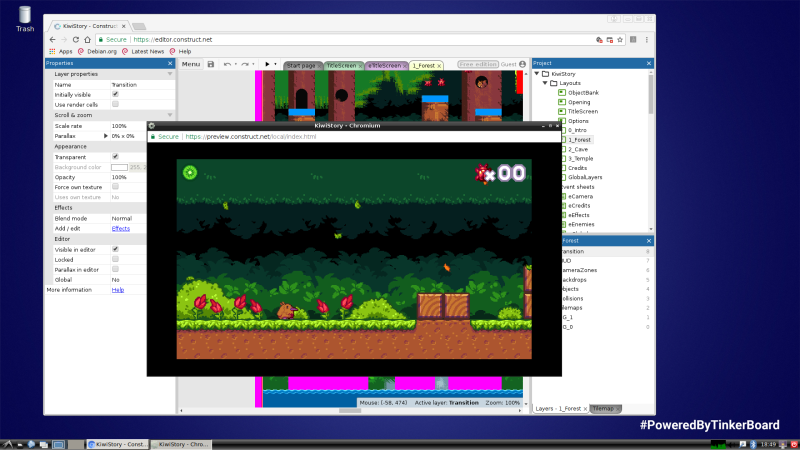The height and width of the screenshot is (450, 800).
Task: Enable the Locked checkbox
Action: [x=115, y=259]
